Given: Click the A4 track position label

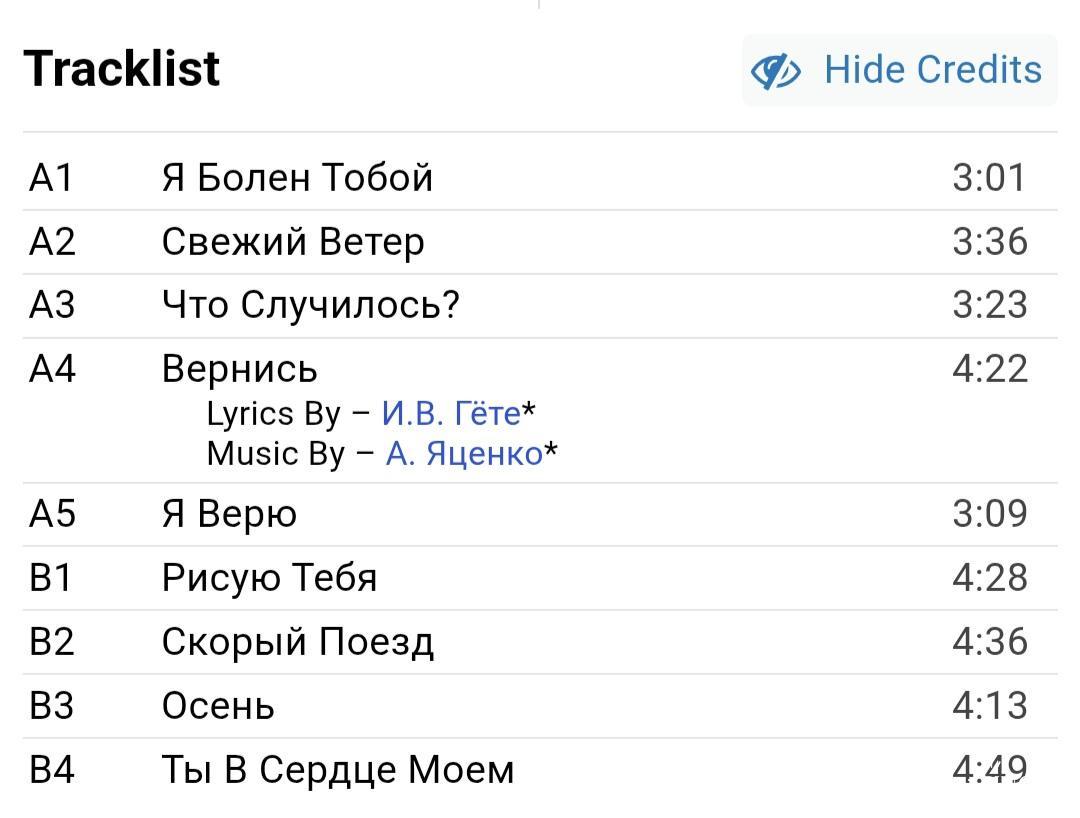Looking at the screenshot, I should [52, 369].
